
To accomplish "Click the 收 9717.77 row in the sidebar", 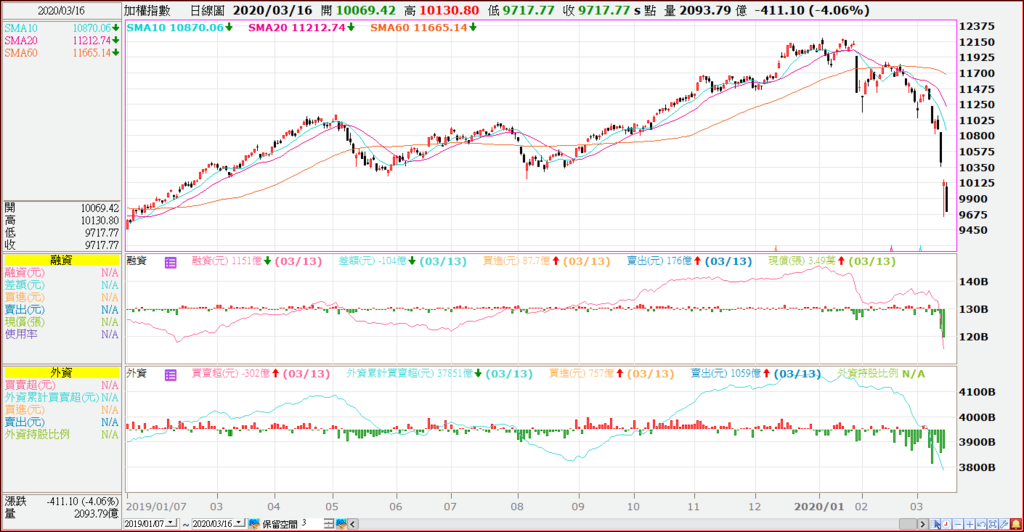I will pos(61,245).
